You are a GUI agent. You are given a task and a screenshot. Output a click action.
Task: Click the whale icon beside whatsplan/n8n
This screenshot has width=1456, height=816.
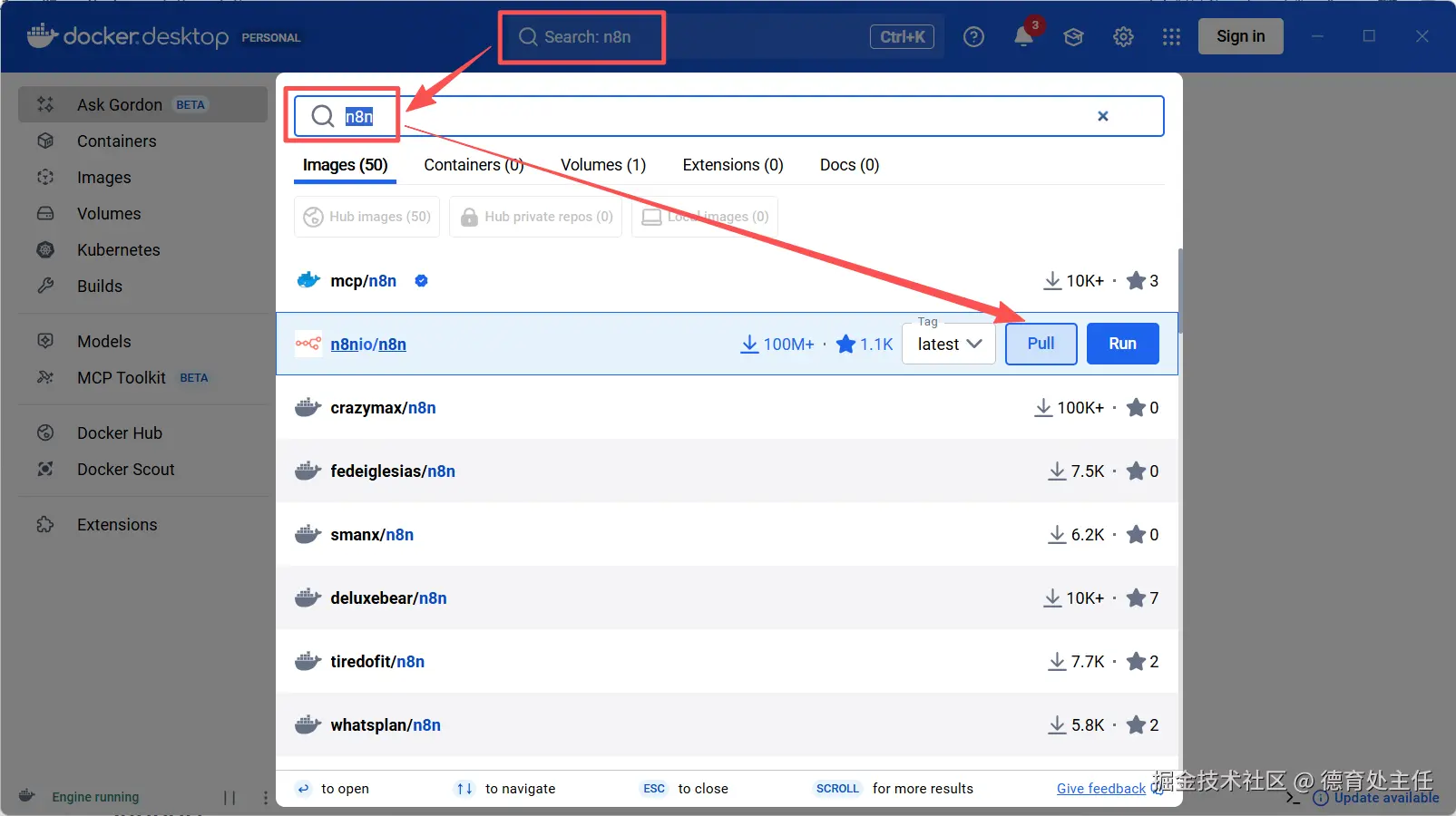pos(308,724)
